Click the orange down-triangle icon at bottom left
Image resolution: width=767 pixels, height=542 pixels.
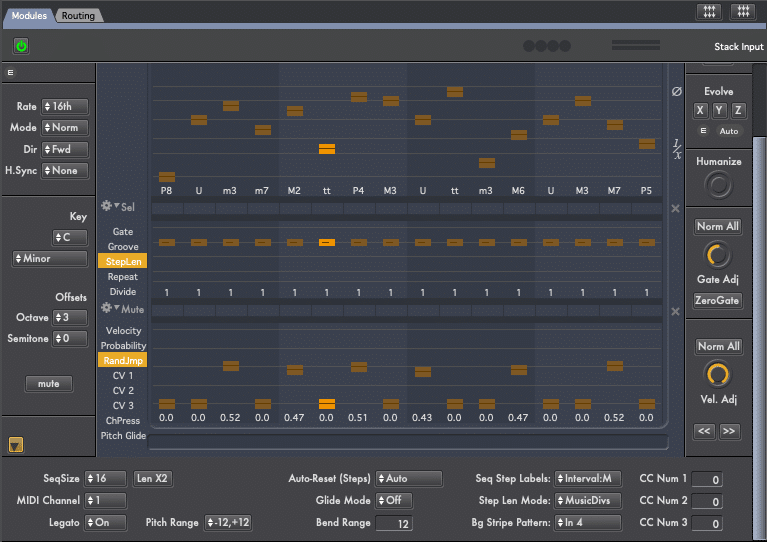[16, 445]
